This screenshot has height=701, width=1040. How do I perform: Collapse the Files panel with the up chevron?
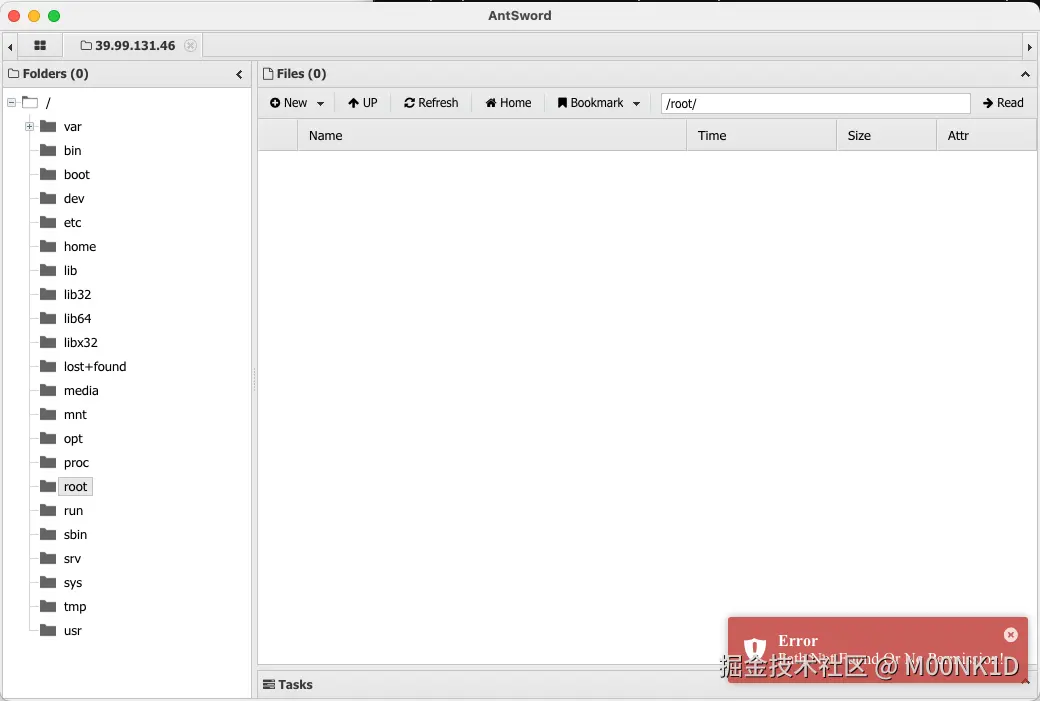(x=1025, y=74)
